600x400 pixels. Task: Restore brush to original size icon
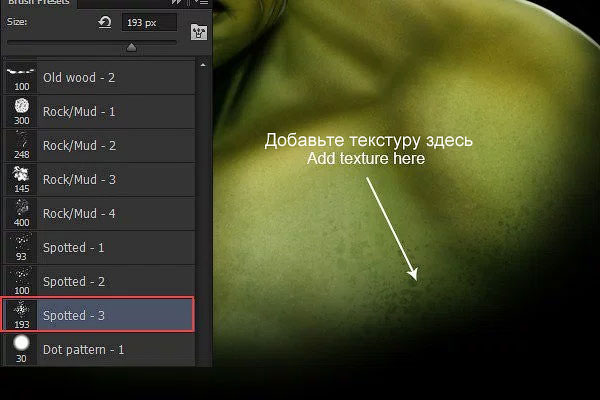(104, 22)
